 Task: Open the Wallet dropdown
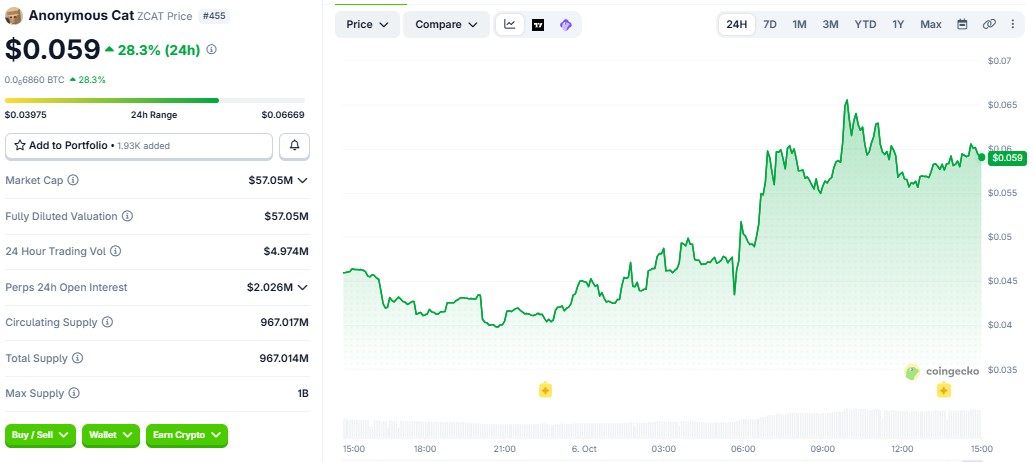pos(111,435)
